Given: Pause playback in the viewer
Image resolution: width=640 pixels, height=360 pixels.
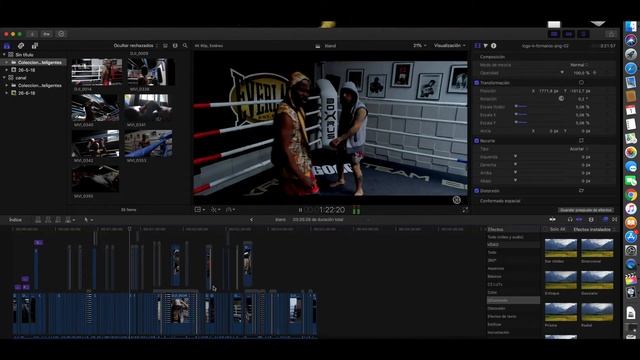Looking at the screenshot, I should [300, 210].
